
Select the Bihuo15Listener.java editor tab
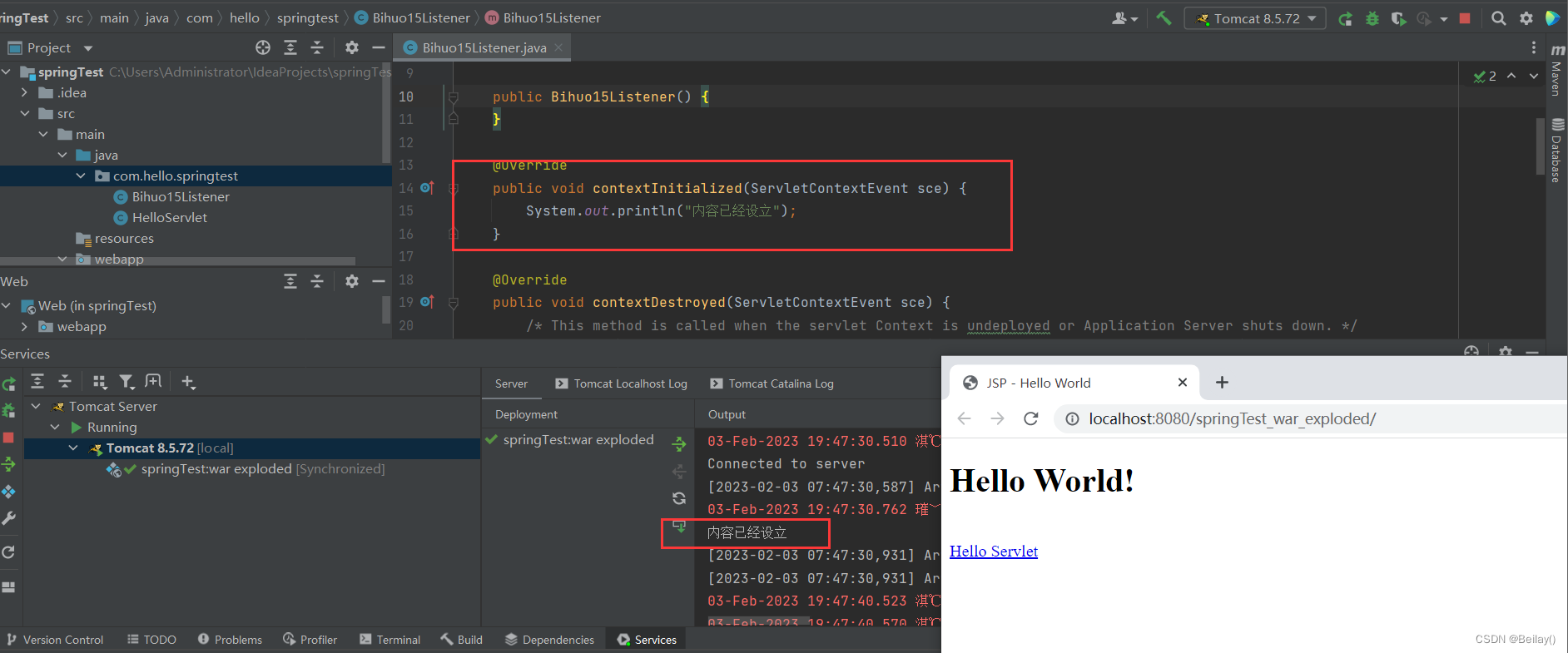click(x=484, y=47)
